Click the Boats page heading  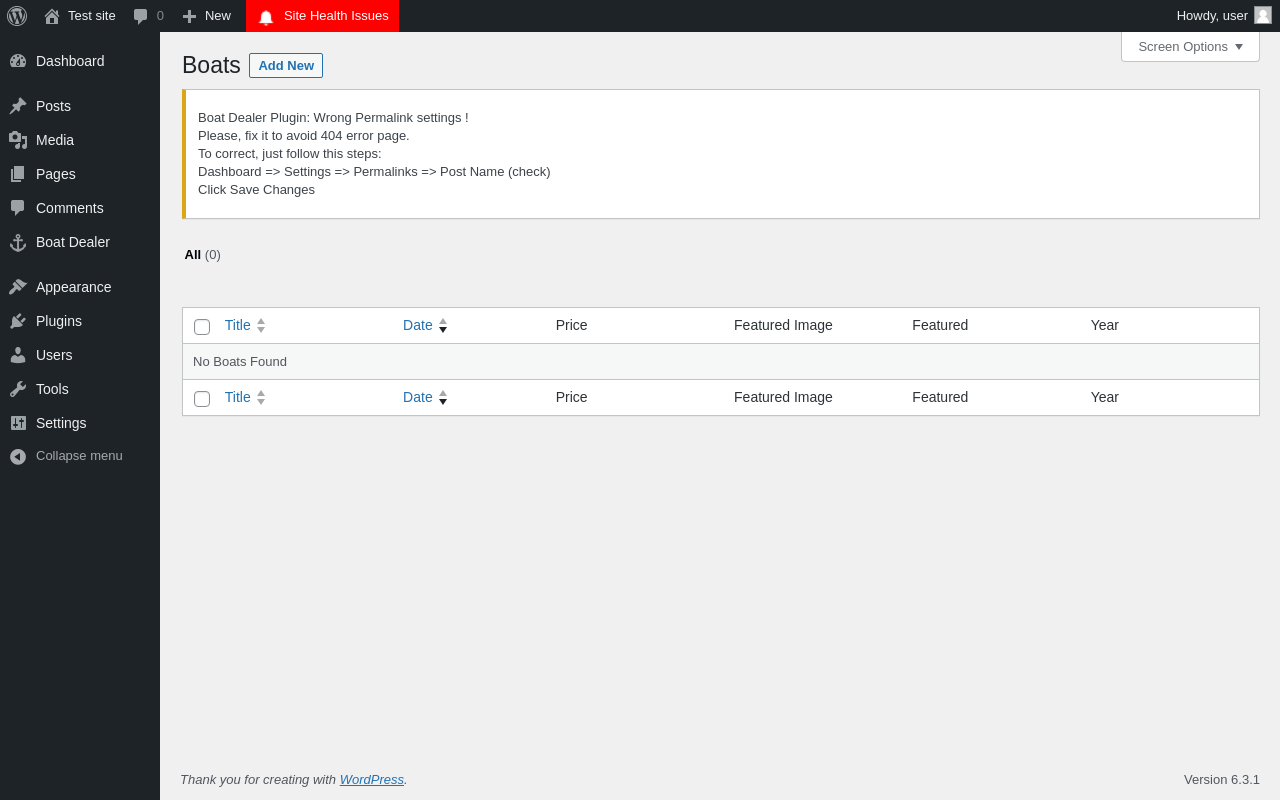(x=211, y=65)
